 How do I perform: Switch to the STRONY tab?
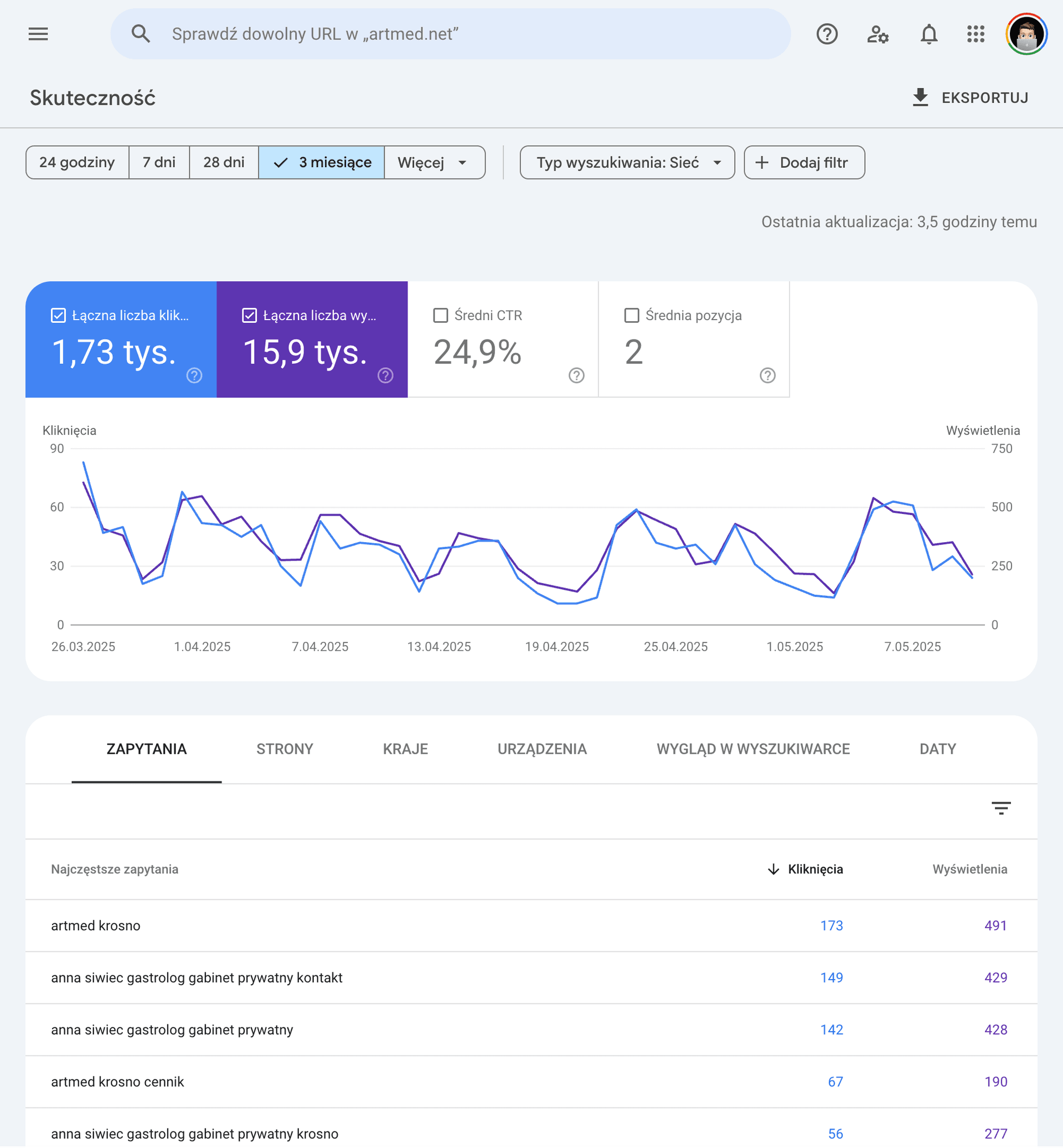285,749
